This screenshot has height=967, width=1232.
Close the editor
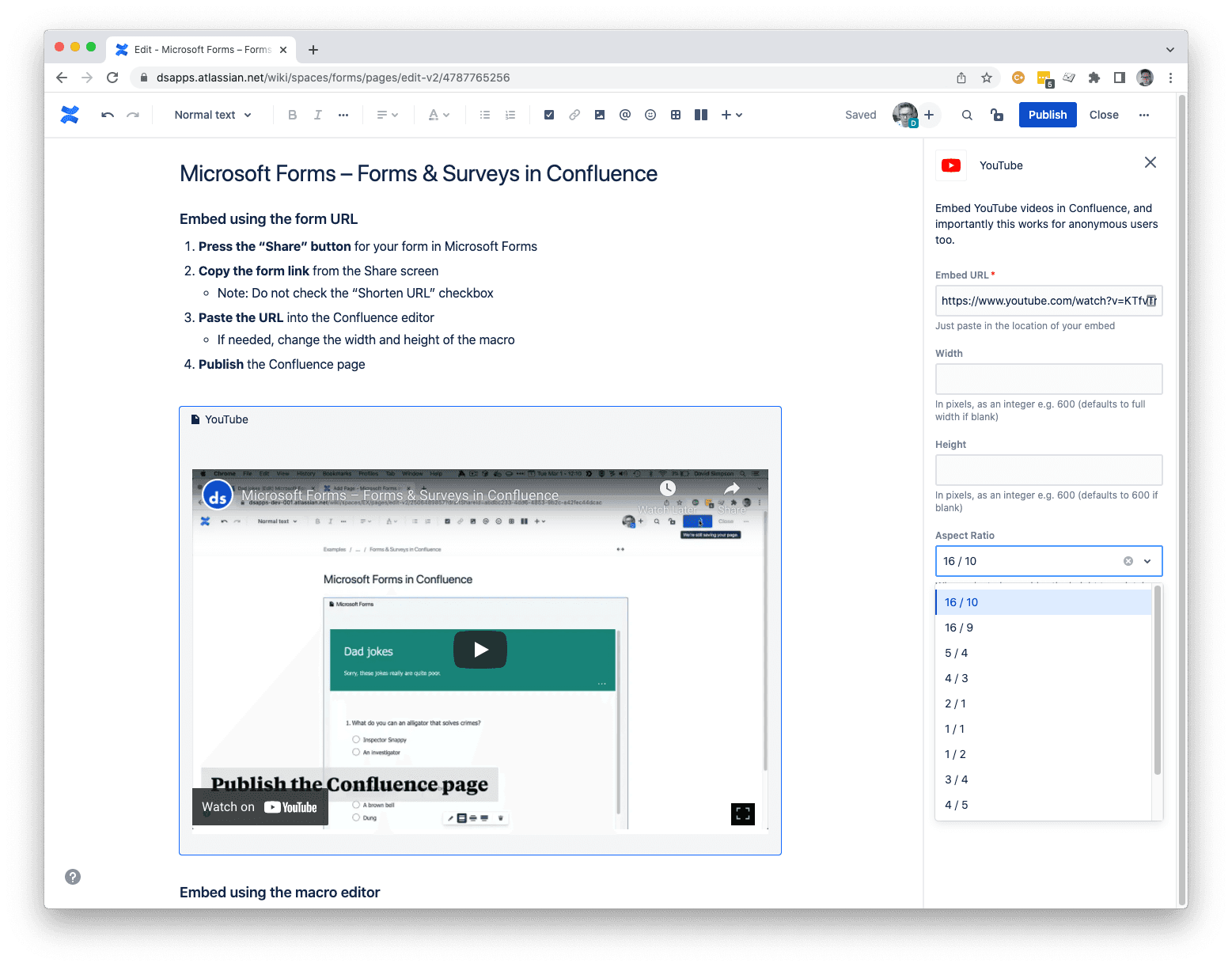click(x=1104, y=115)
